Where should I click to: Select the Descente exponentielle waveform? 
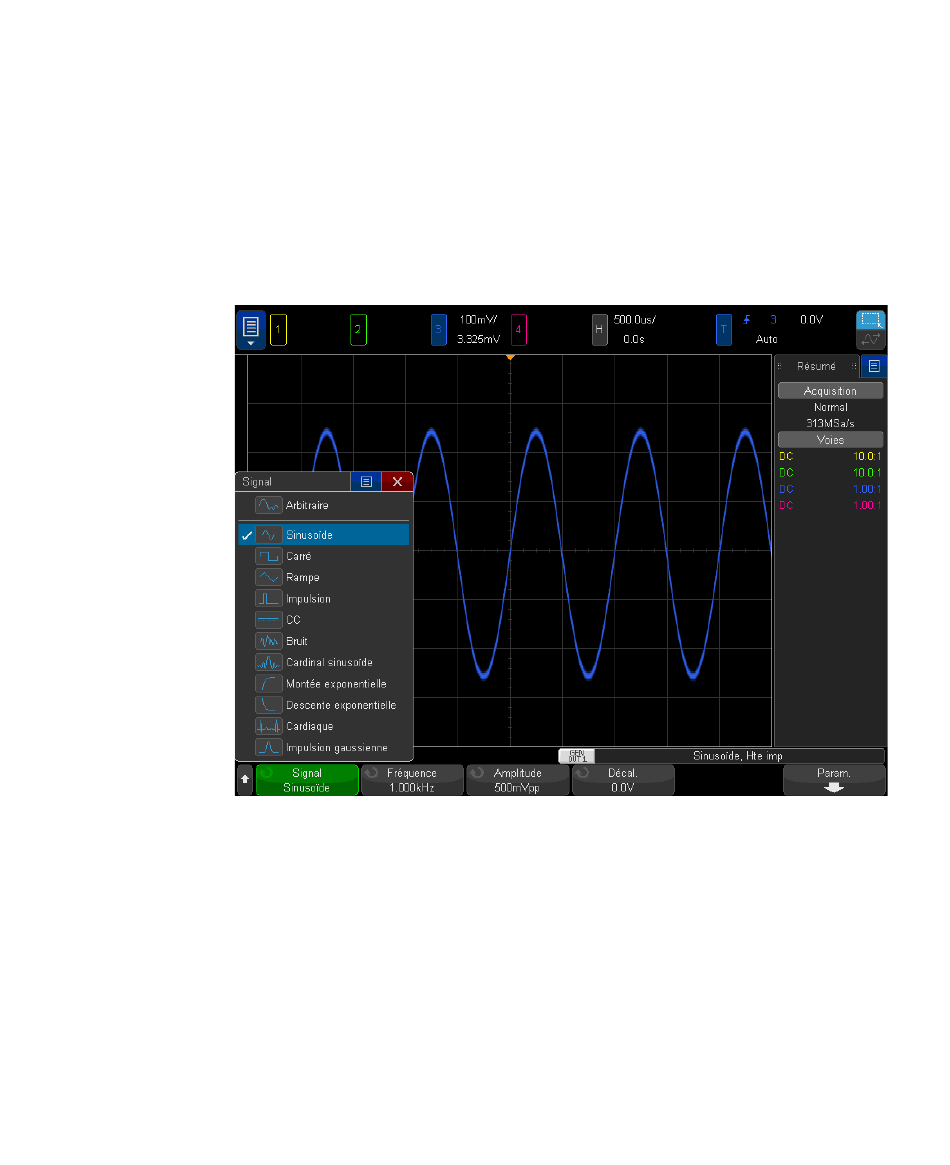[x=324, y=705]
